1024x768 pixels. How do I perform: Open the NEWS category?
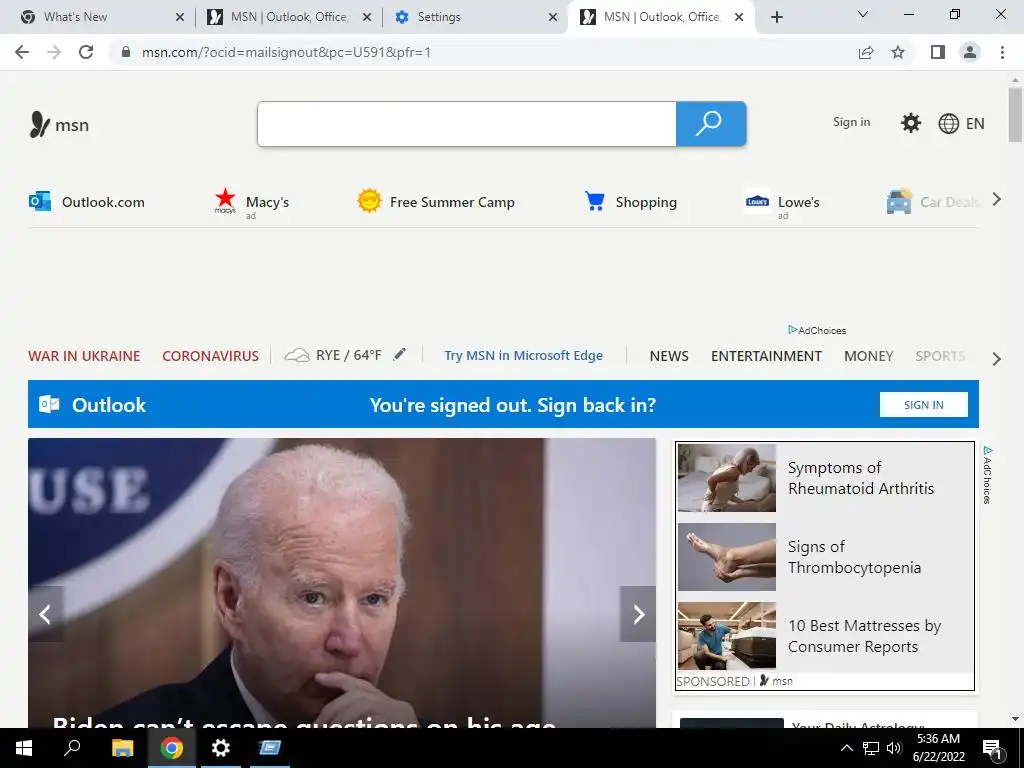click(x=669, y=356)
